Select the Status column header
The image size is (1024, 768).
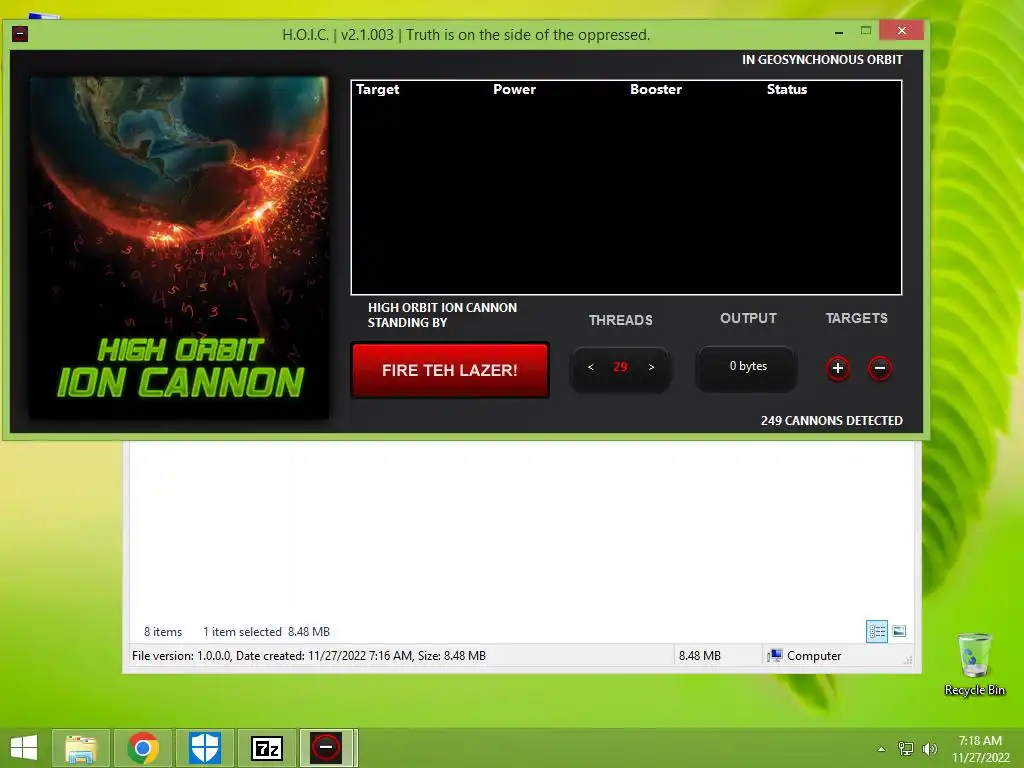[787, 89]
